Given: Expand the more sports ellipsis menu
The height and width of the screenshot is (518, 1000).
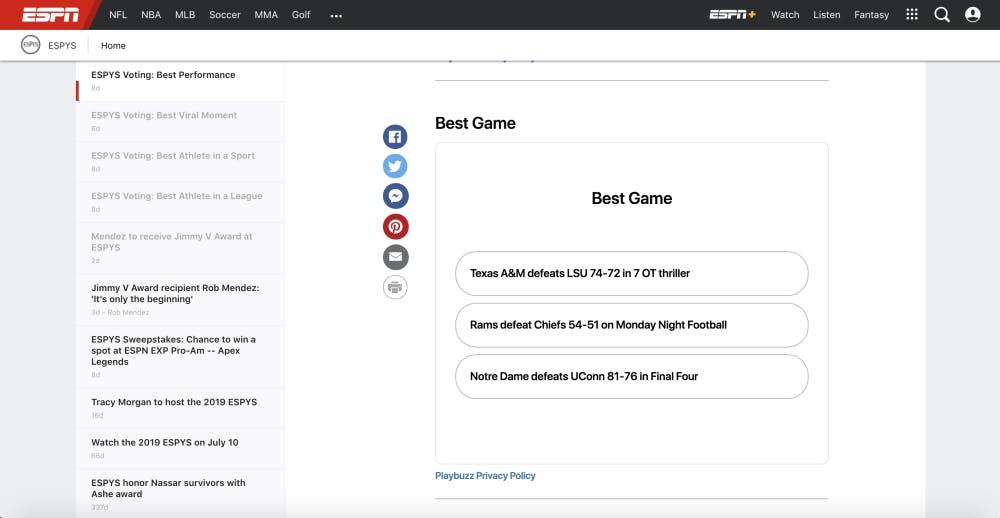Looking at the screenshot, I should [x=336, y=16].
